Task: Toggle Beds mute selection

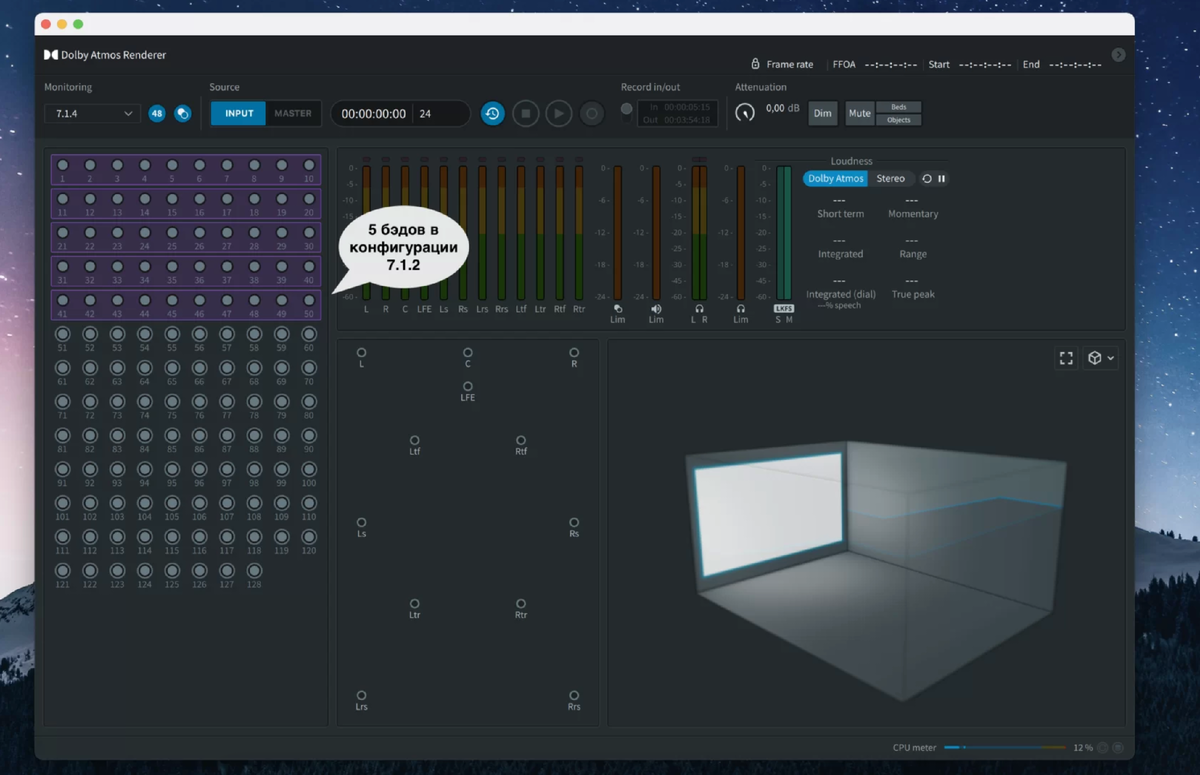Action: click(899, 107)
